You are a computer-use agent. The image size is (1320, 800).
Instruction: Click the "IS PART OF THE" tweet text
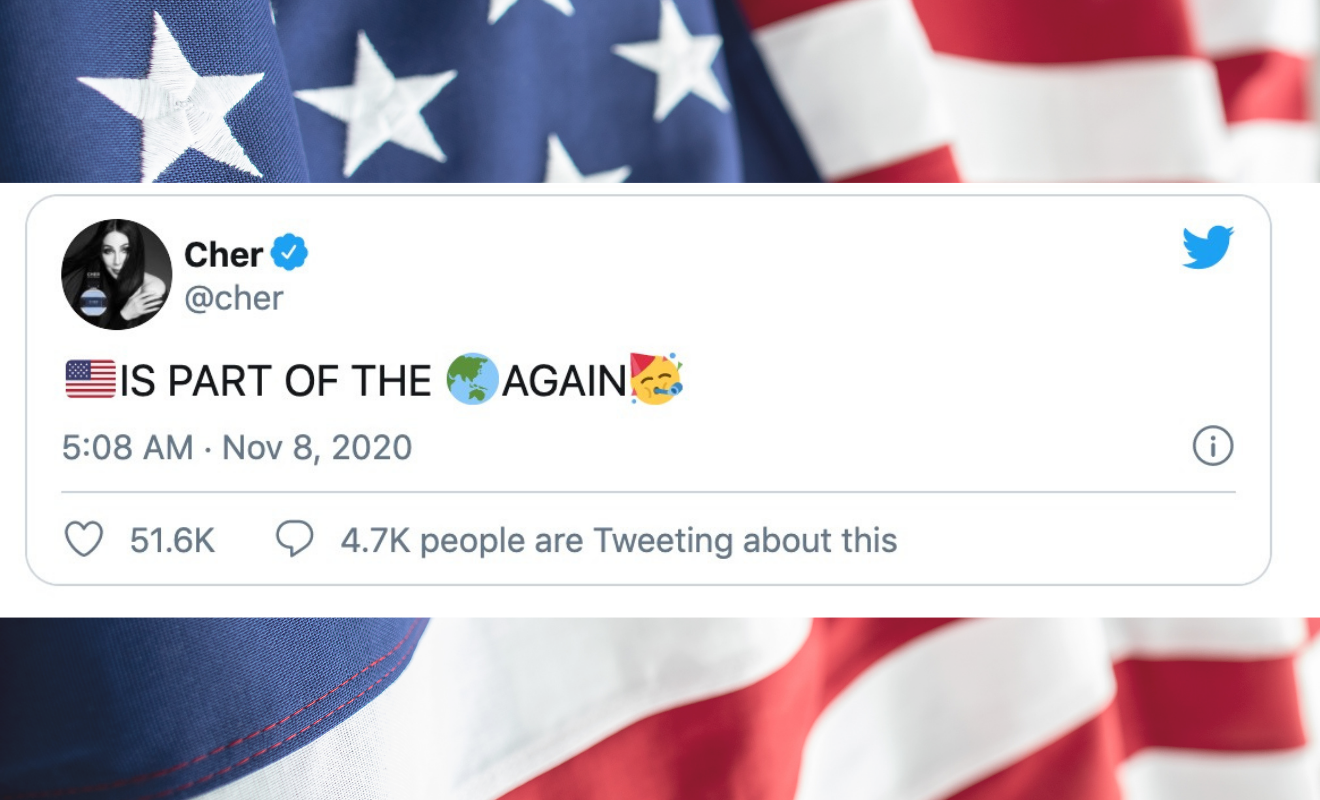[x=275, y=381]
